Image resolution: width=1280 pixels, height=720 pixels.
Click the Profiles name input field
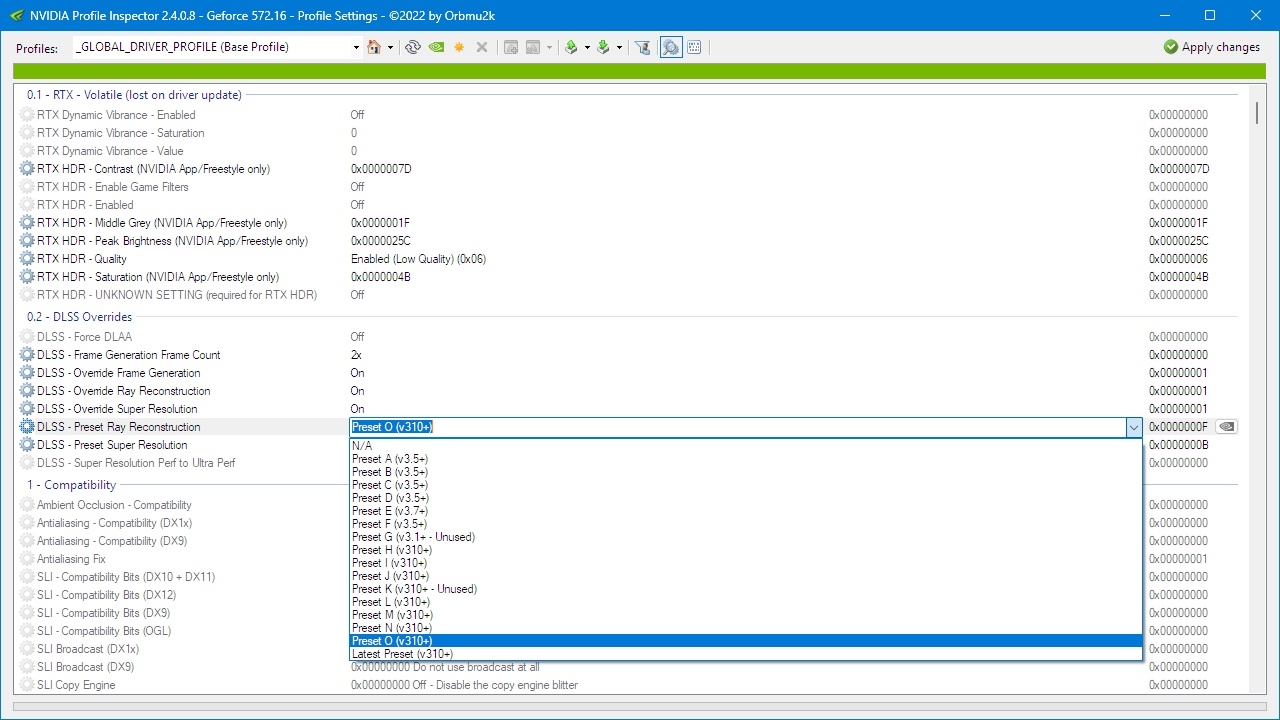(210, 47)
